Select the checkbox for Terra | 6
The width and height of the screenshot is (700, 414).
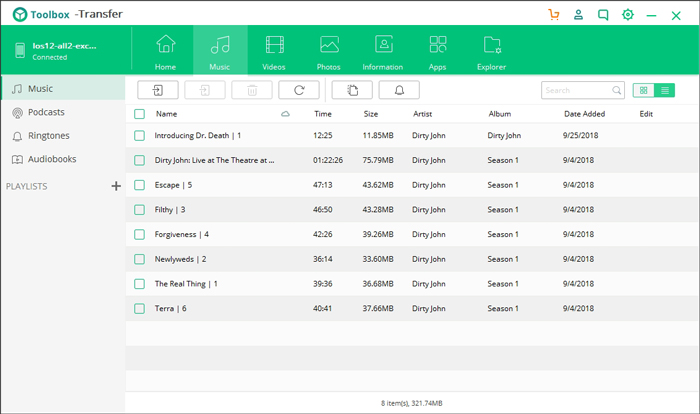pos(140,308)
